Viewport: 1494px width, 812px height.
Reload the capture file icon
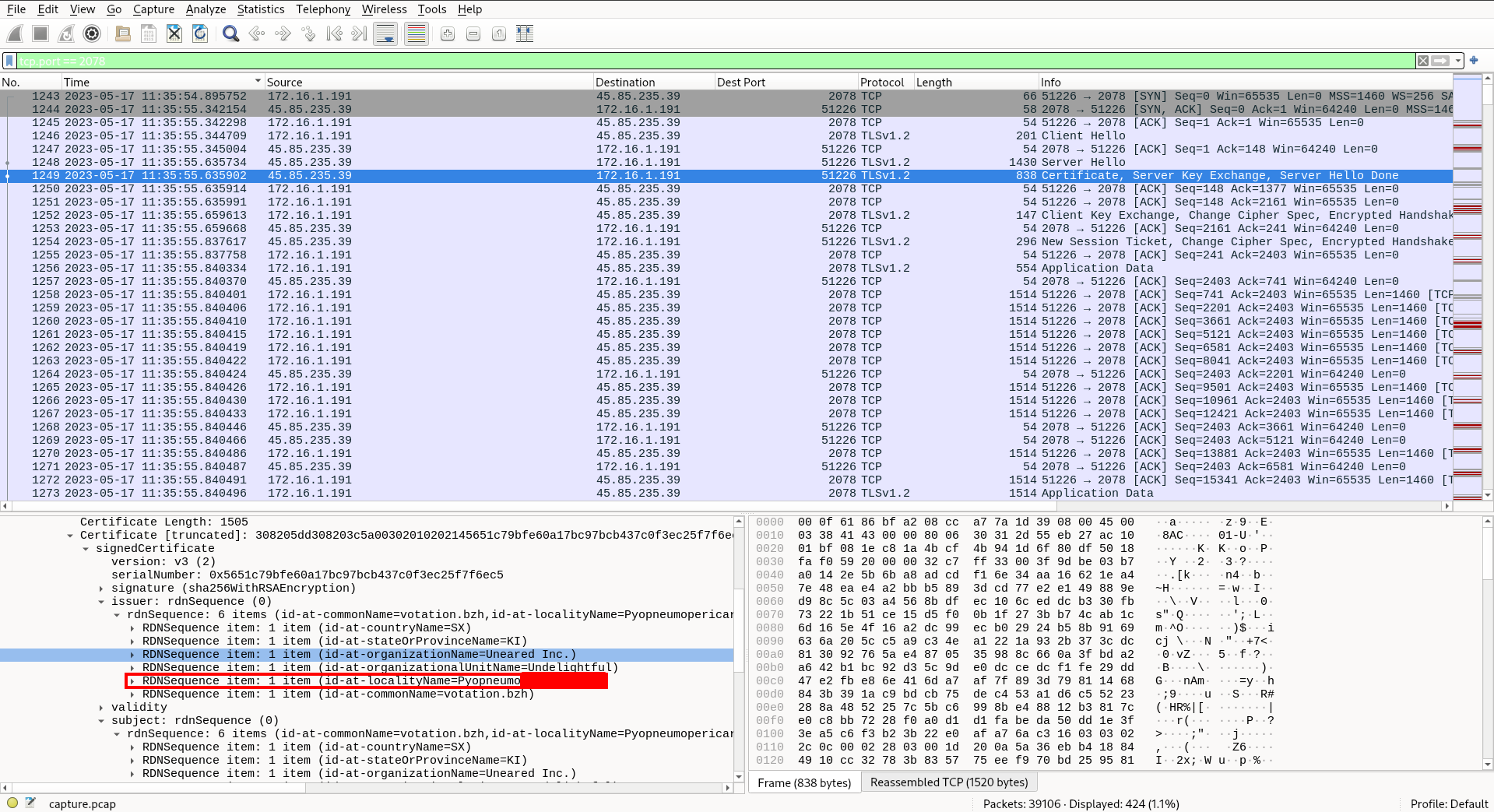click(x=200, y=33)
